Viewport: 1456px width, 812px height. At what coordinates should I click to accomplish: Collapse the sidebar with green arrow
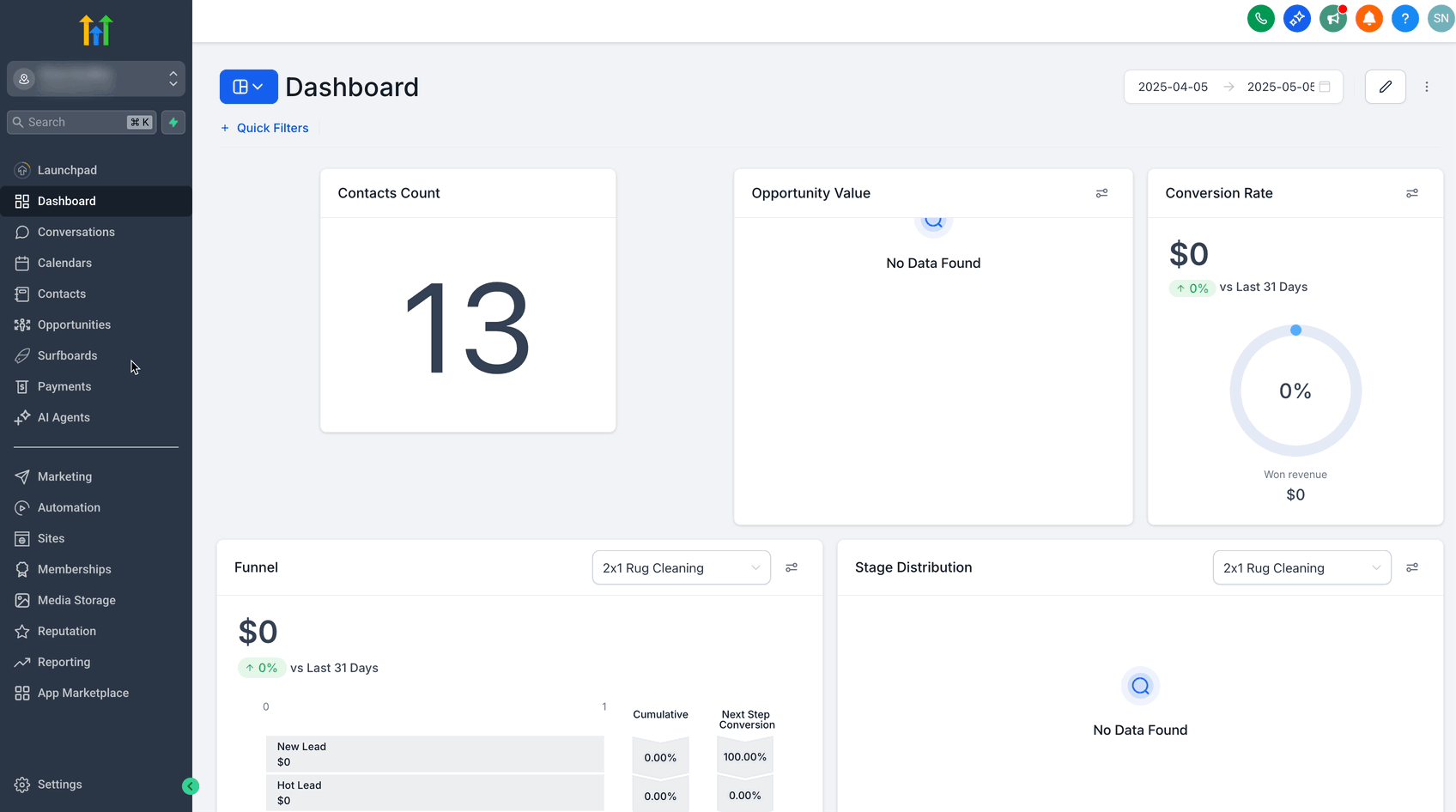click(x=191, y=785)
